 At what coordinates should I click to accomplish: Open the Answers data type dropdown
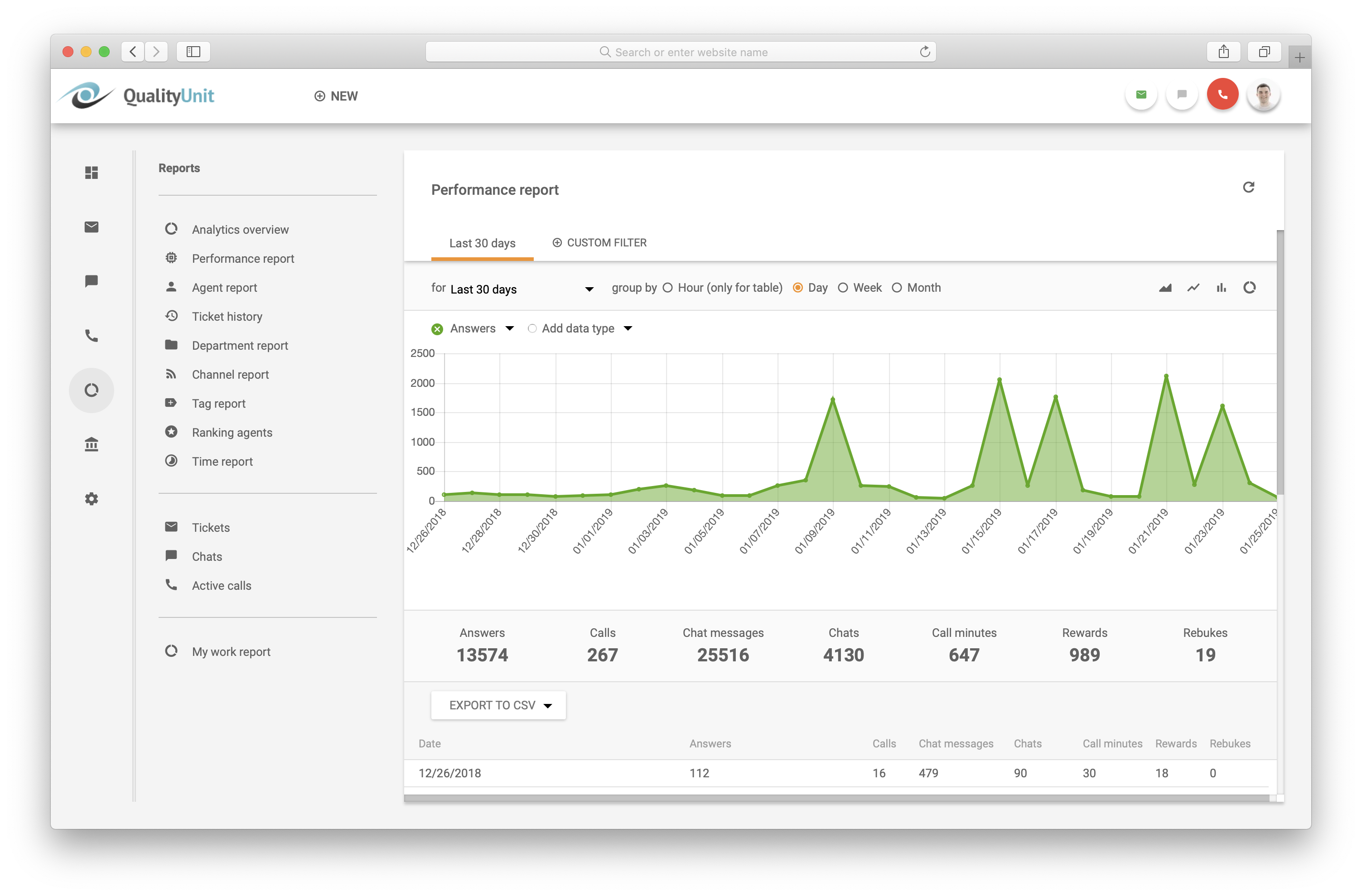509,328
